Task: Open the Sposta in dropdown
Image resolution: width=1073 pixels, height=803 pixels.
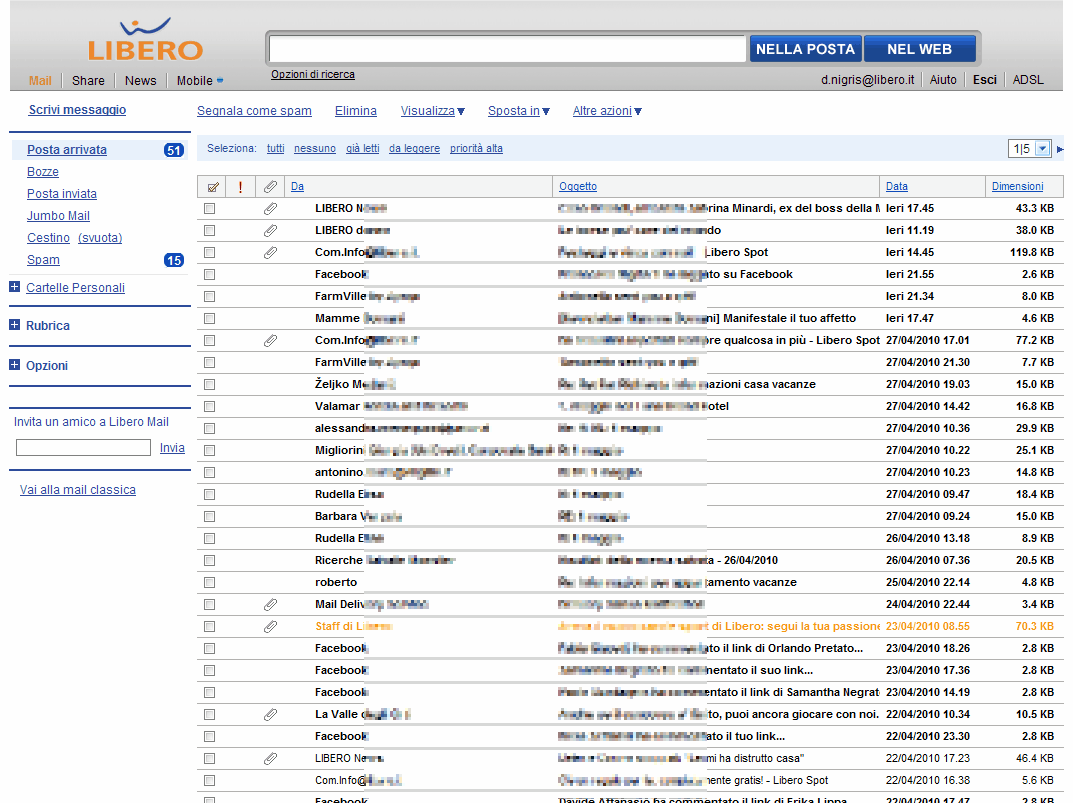Action: point(519,111)
